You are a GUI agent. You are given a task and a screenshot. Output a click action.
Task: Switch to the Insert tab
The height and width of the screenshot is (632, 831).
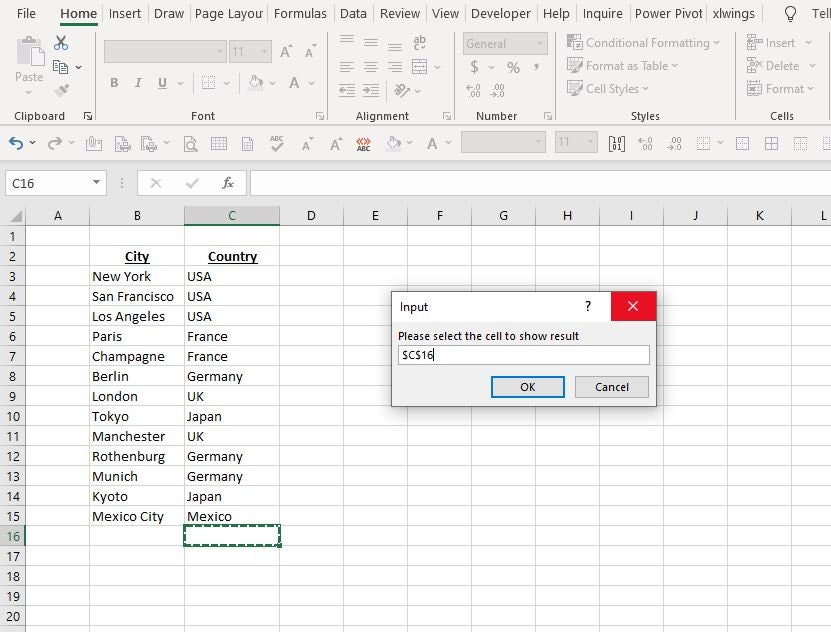point(125,13)
